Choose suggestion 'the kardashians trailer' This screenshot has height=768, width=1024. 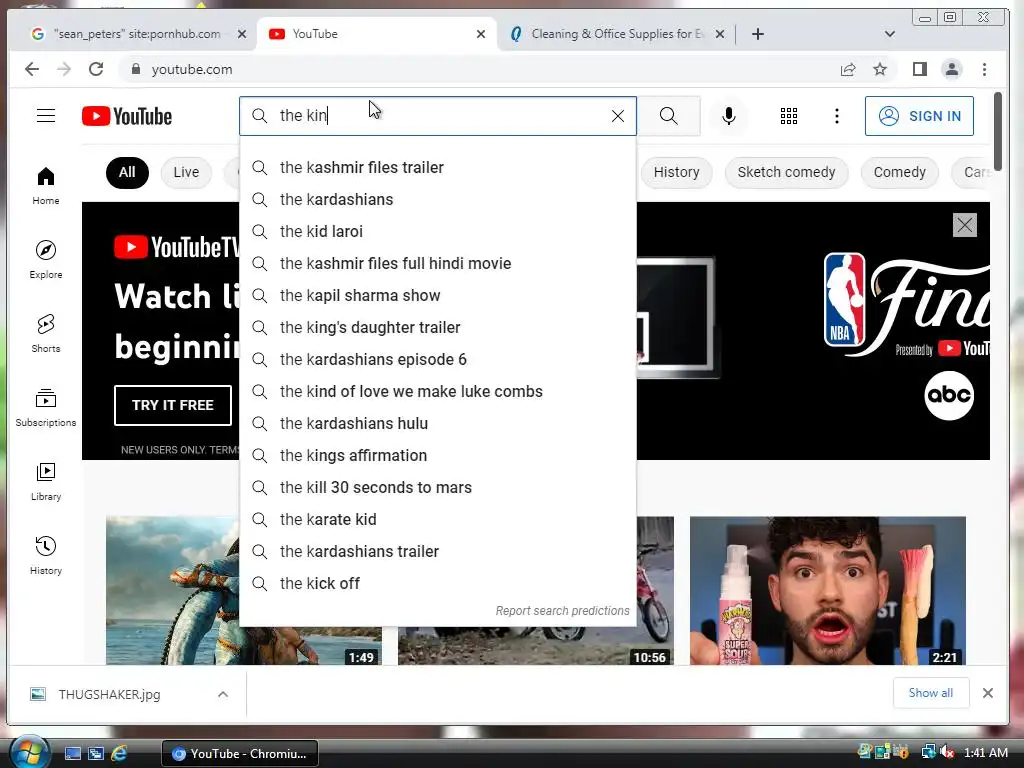438,552
